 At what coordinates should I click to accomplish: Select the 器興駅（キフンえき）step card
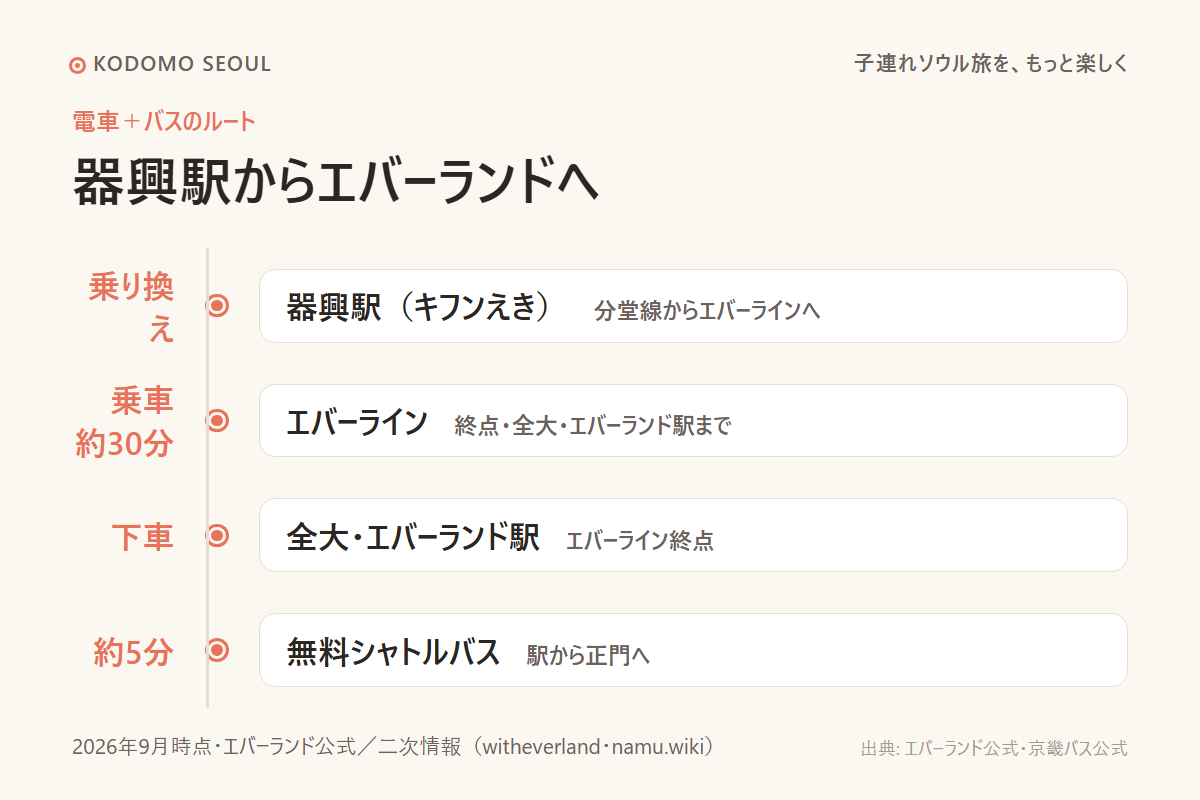click(693, 306)
